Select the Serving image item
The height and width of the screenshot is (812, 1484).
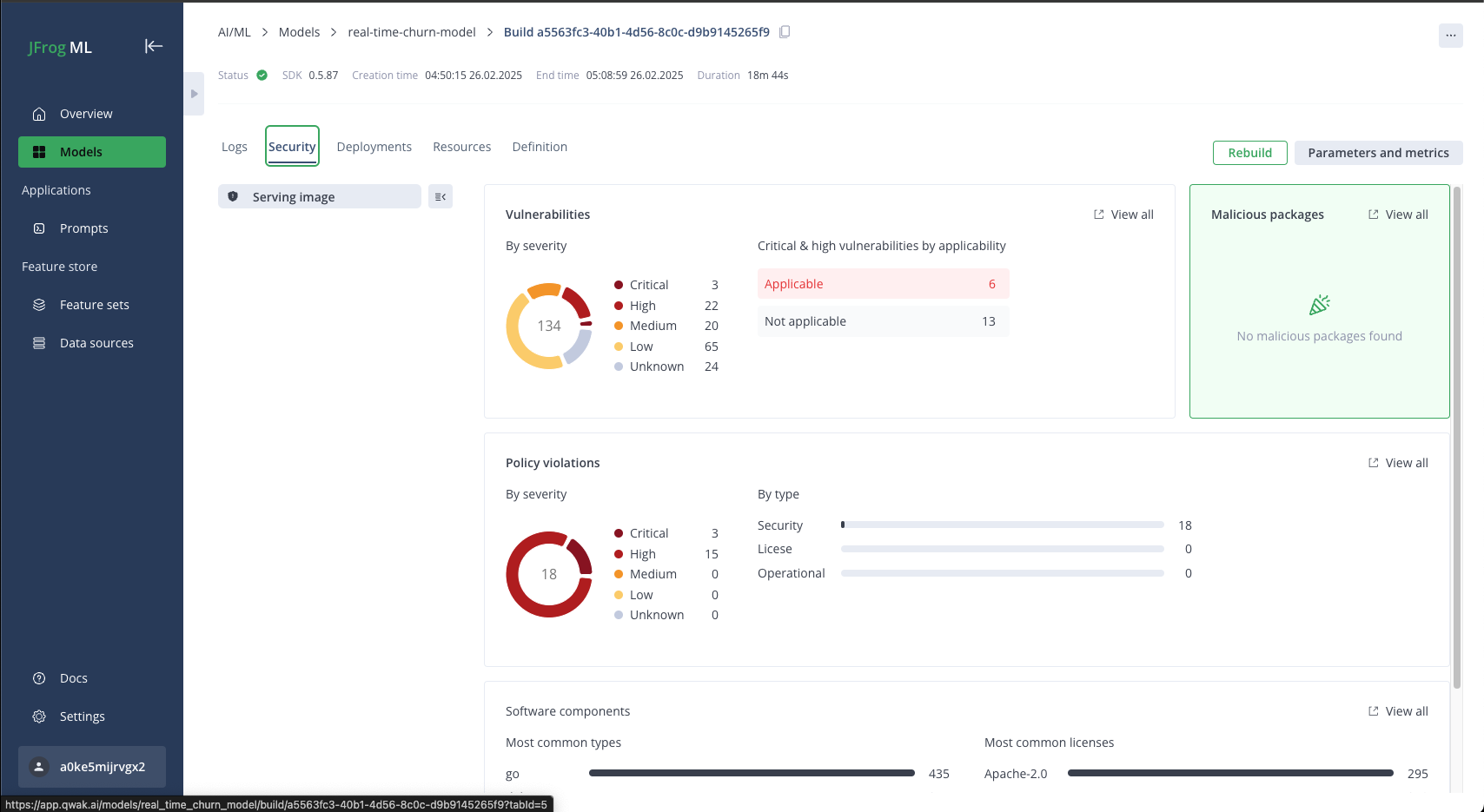pyautogui.click(x=319, y=197)
